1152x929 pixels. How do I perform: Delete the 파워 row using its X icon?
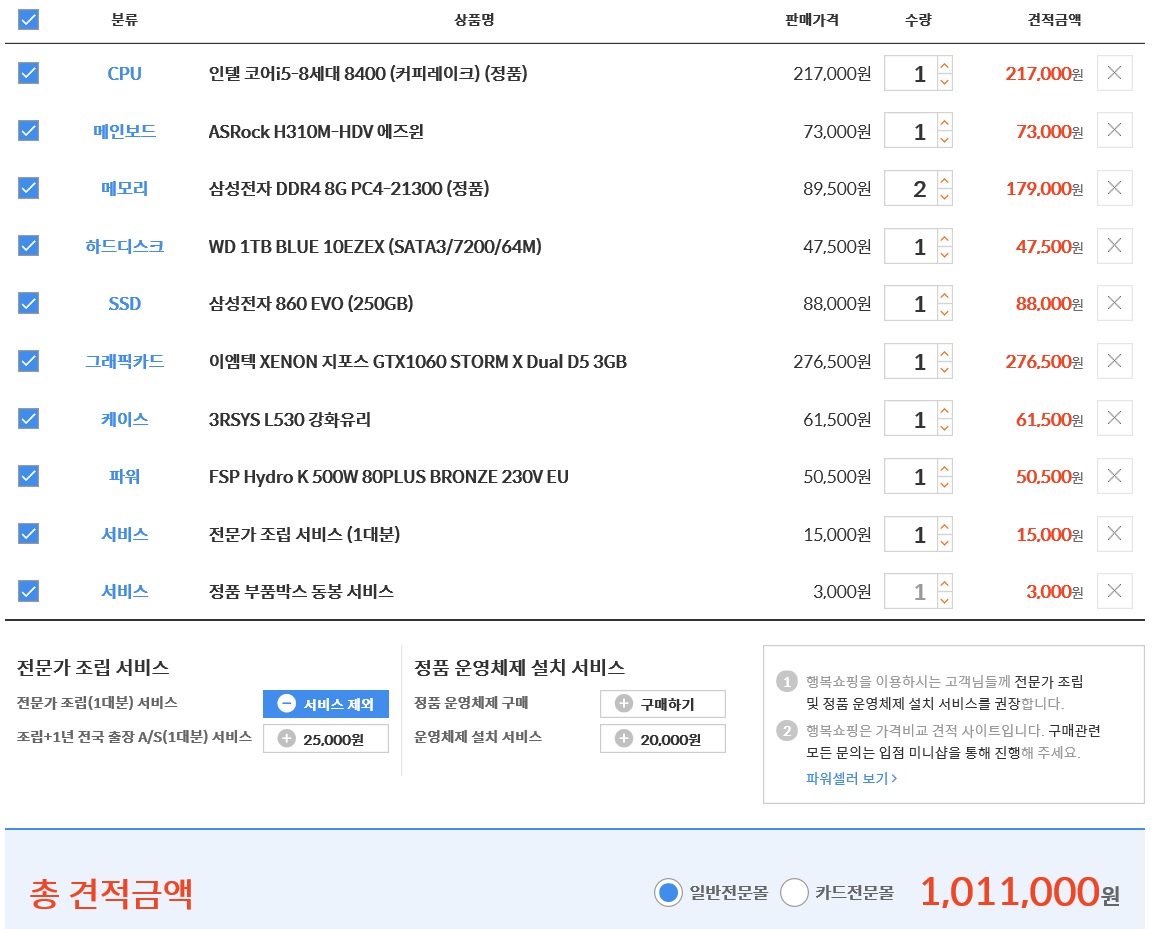pos(1114,476)
